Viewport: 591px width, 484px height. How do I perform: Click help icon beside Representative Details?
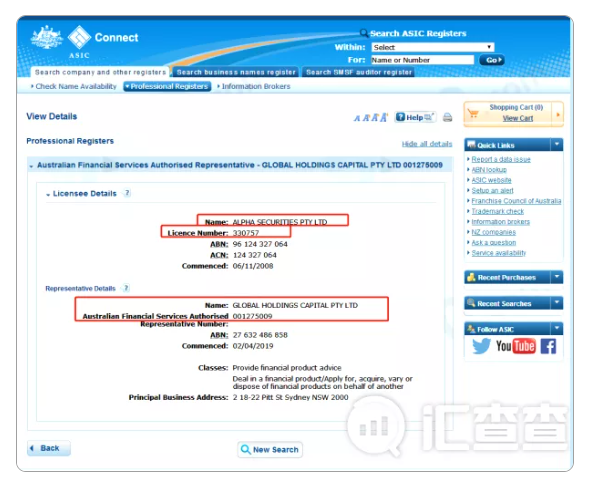pyautogui.click(x=126, y=288)
